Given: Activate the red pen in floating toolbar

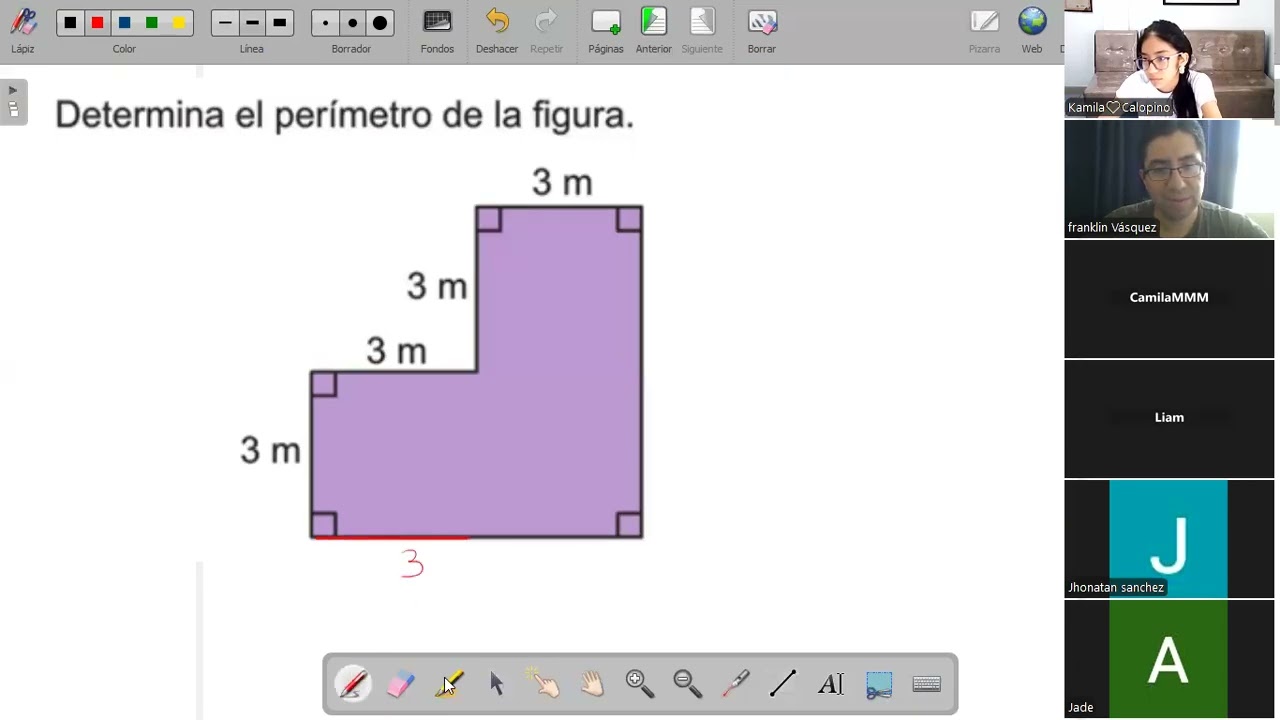Looking at the screenshot, I should 352,684.
